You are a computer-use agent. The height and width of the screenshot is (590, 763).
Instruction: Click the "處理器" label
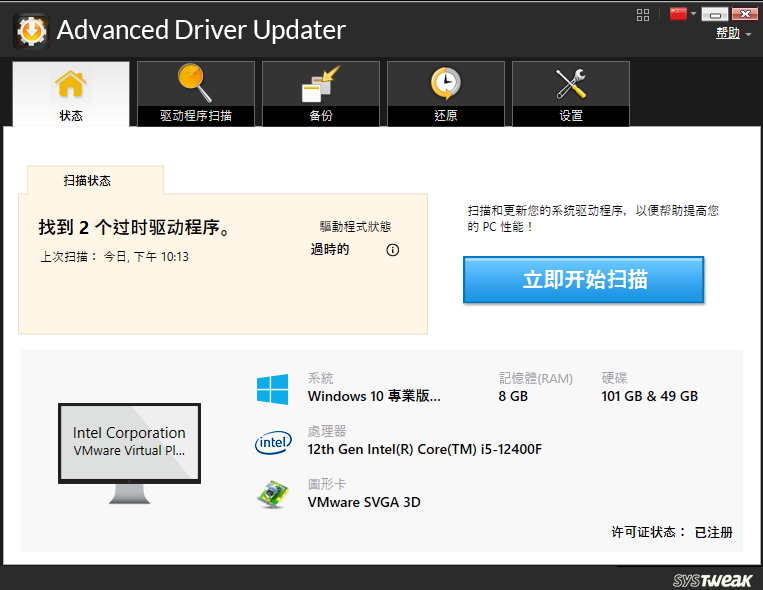pos(327,431)
